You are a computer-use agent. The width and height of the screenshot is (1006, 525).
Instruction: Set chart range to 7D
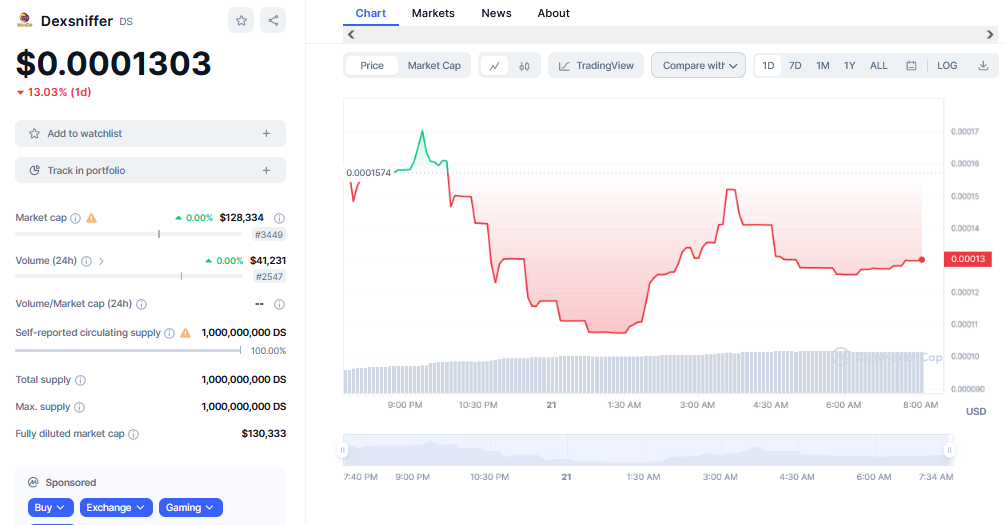795,65
